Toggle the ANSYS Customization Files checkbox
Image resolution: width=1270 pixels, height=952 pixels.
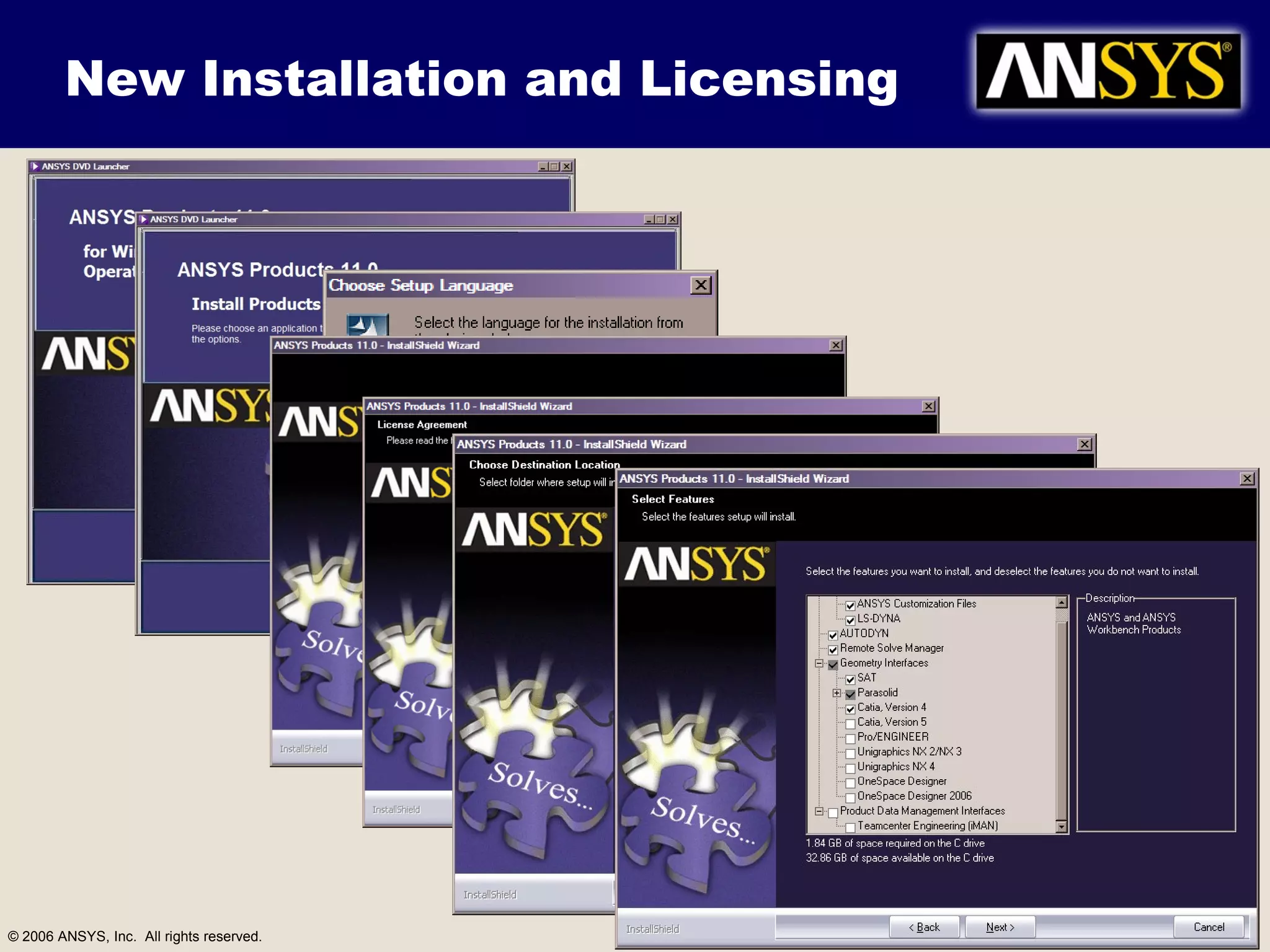[850, 605]
